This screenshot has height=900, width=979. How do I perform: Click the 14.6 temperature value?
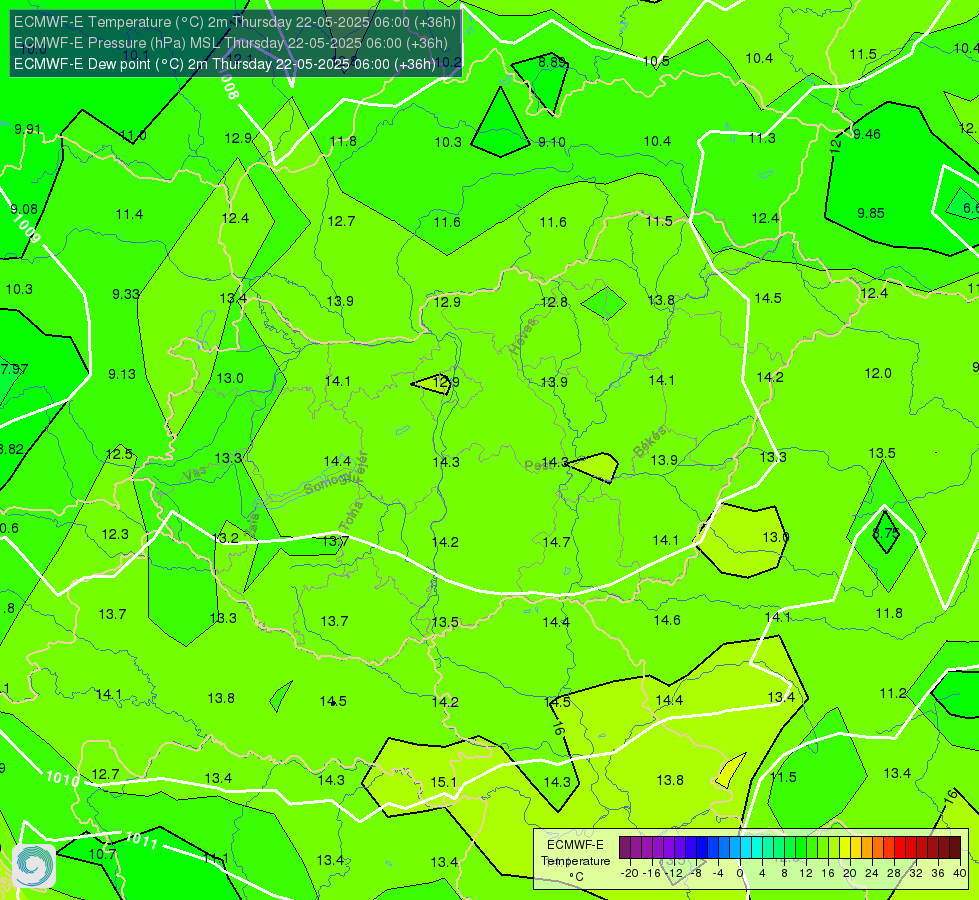tap(667, 620)
